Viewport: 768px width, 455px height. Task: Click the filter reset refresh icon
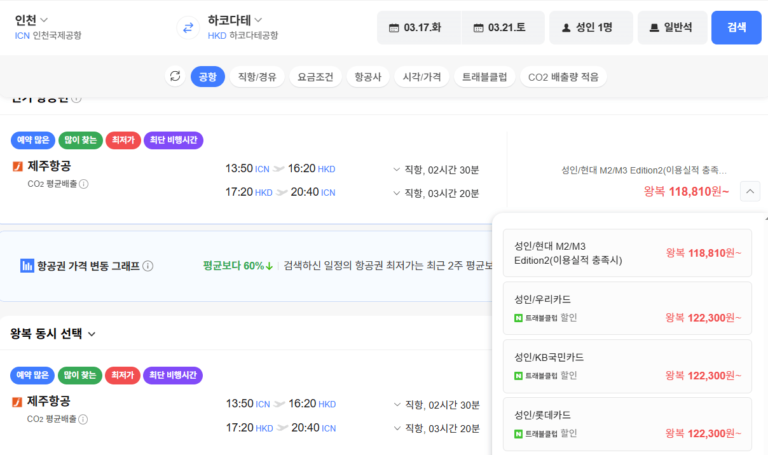tap(175, 77)
